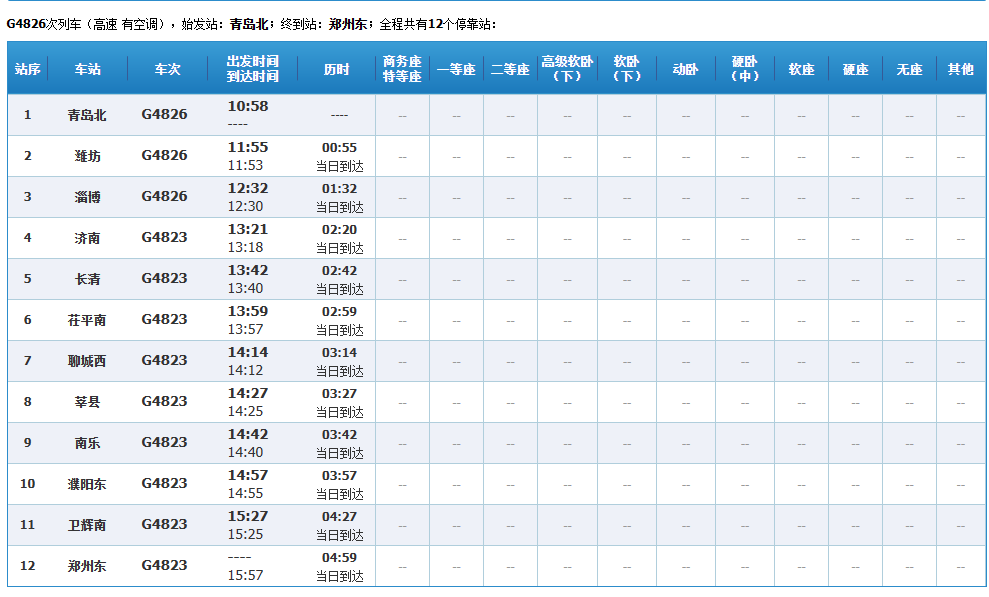Open the 卫辉南 station link
This screenshot has height=597, width=989.
87,525
